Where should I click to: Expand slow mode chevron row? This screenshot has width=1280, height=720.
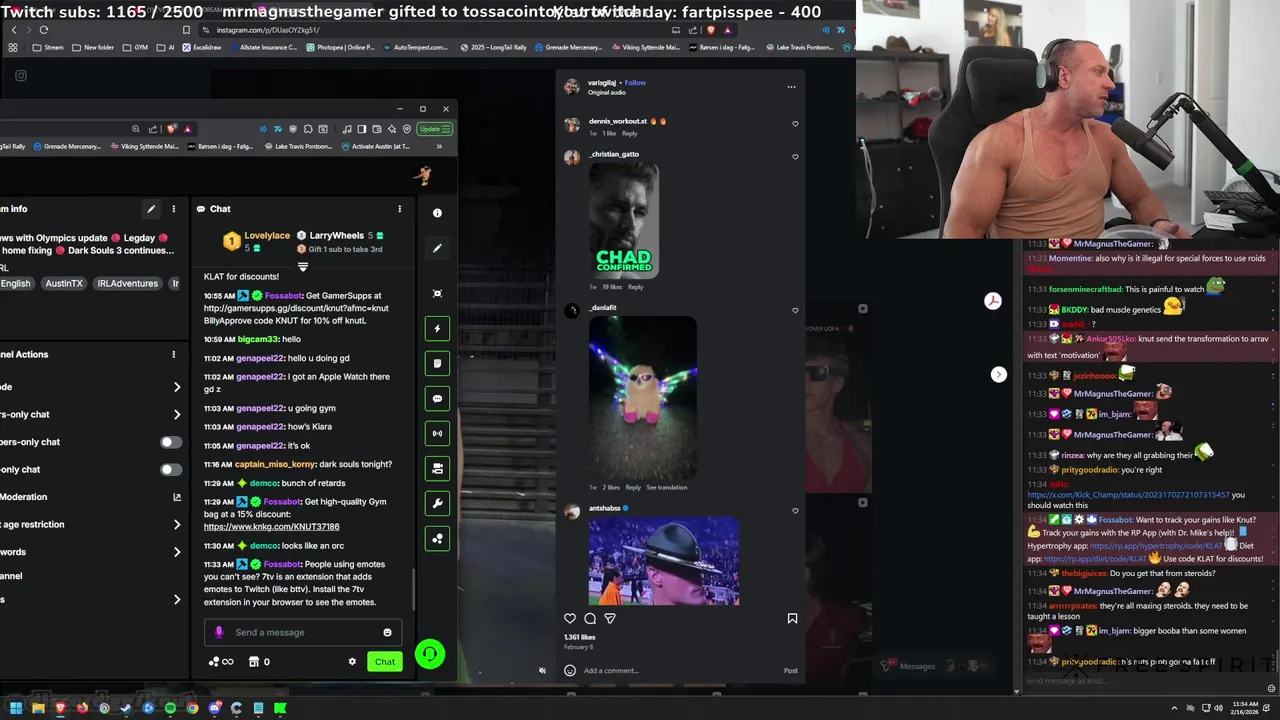pyautogui.click(x=177, y=387)
